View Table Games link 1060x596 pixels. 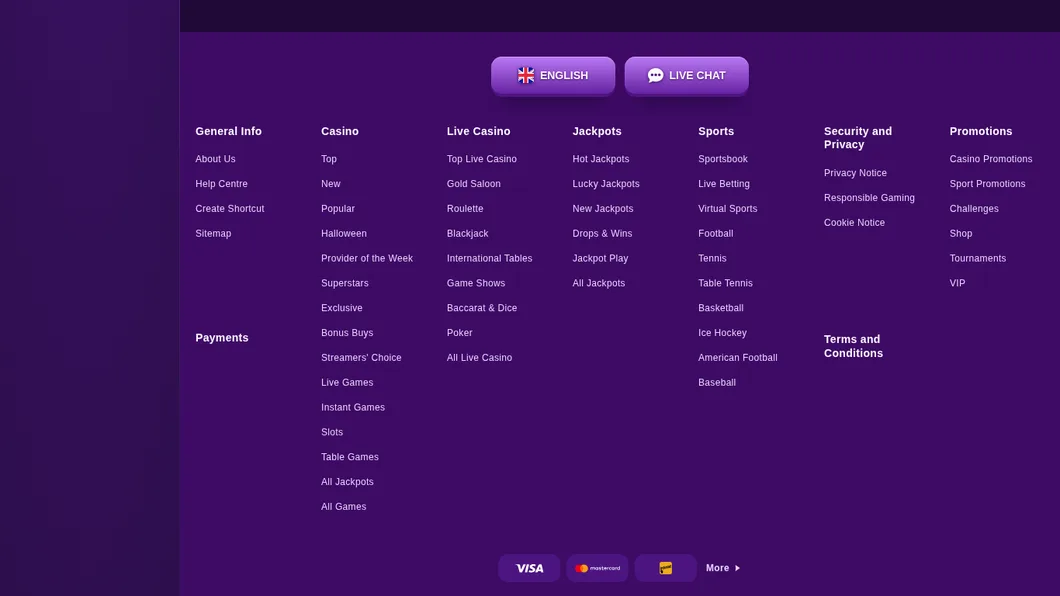[x=350, y=457]
